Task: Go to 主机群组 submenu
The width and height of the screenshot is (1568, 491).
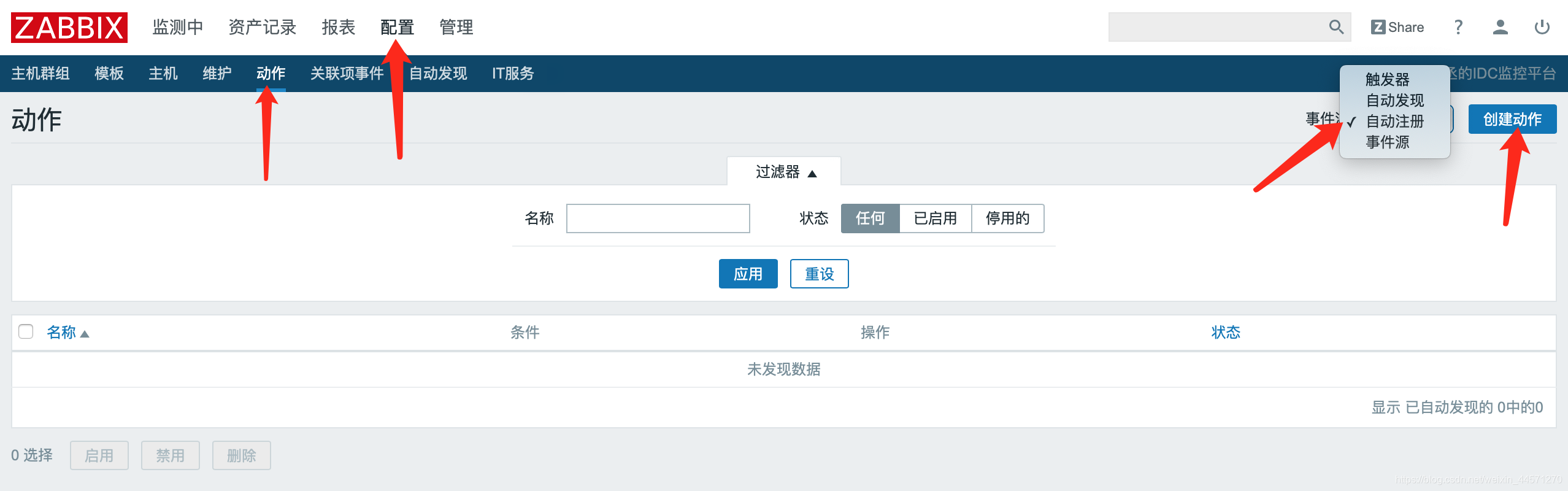Action: click(40, 74)
